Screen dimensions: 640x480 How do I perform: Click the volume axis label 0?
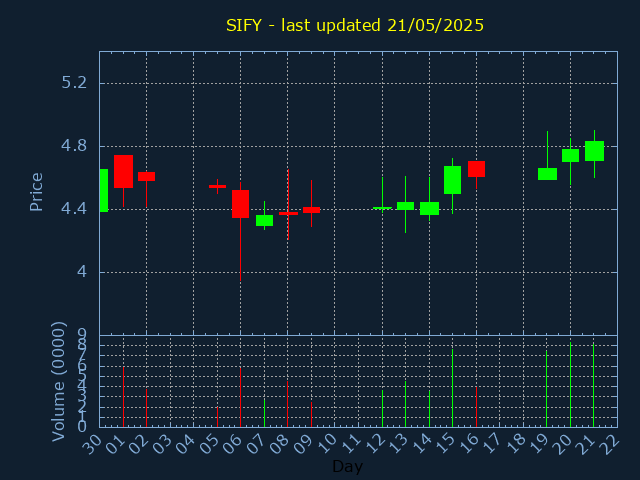(82, 427)
